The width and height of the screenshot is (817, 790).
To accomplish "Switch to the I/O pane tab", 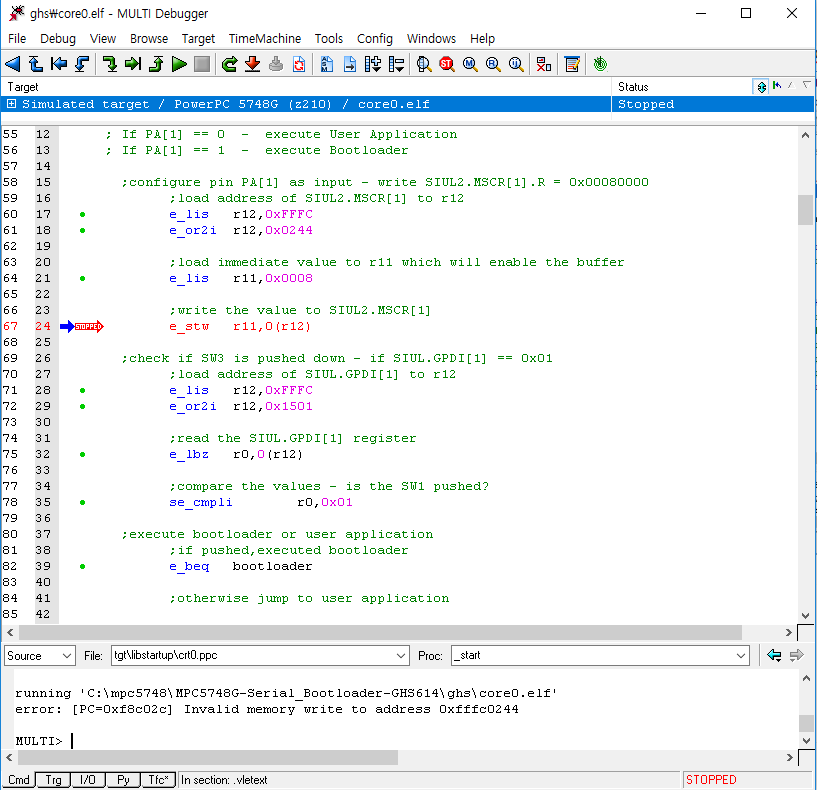I will pos(88,780).
